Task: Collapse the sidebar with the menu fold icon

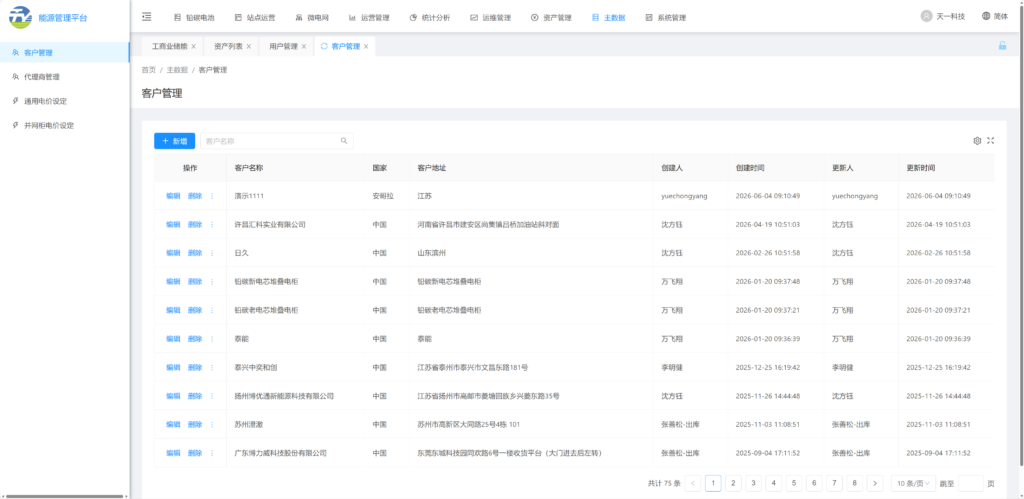Action: click(x=147, y=16)
